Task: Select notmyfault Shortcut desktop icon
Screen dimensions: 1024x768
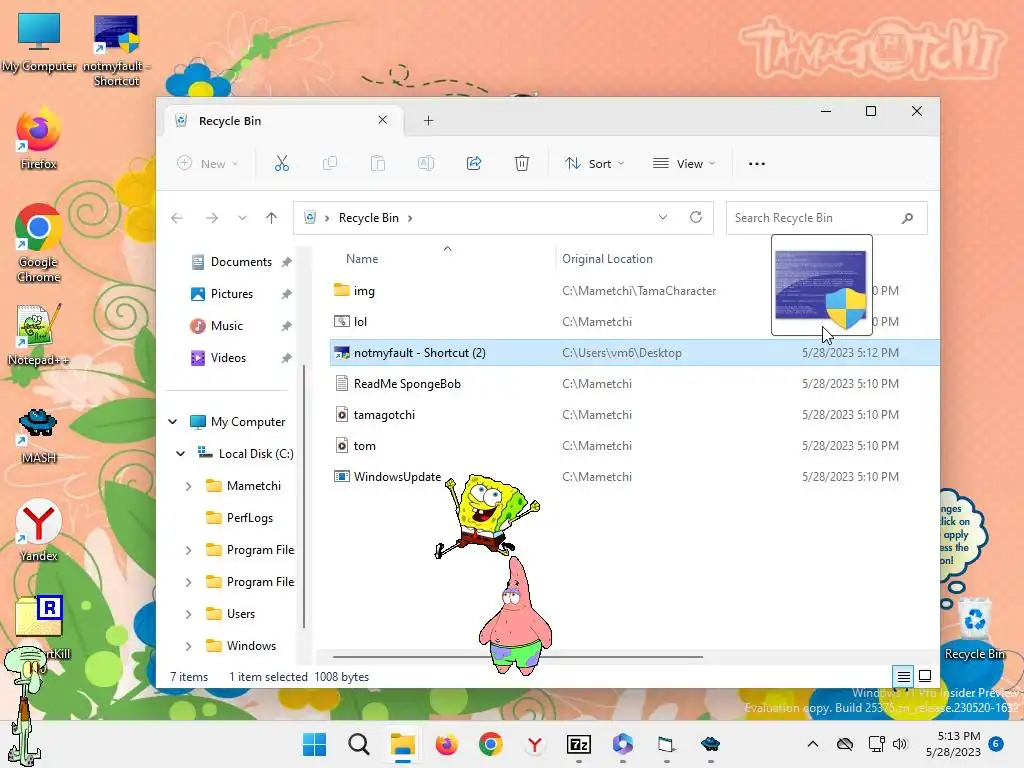Action: pyautogui.click(x=116, y=50)
